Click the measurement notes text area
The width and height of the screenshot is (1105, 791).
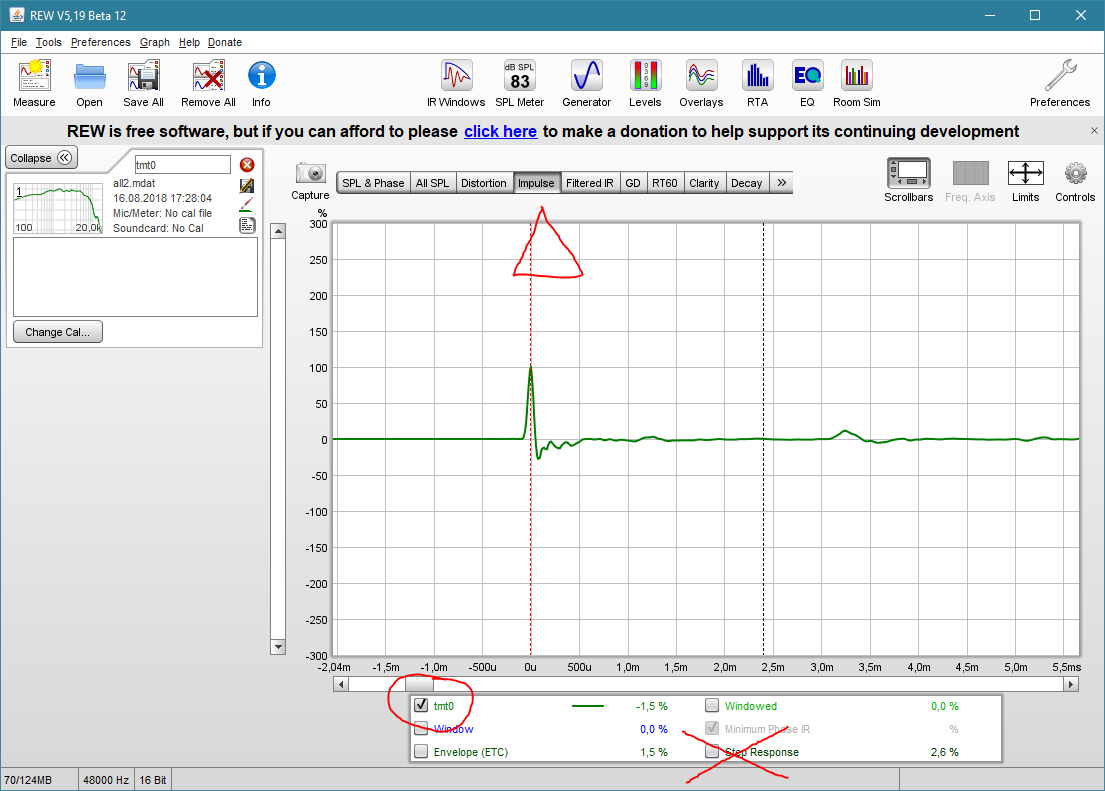pyautogui.click(x=135, y=277)
